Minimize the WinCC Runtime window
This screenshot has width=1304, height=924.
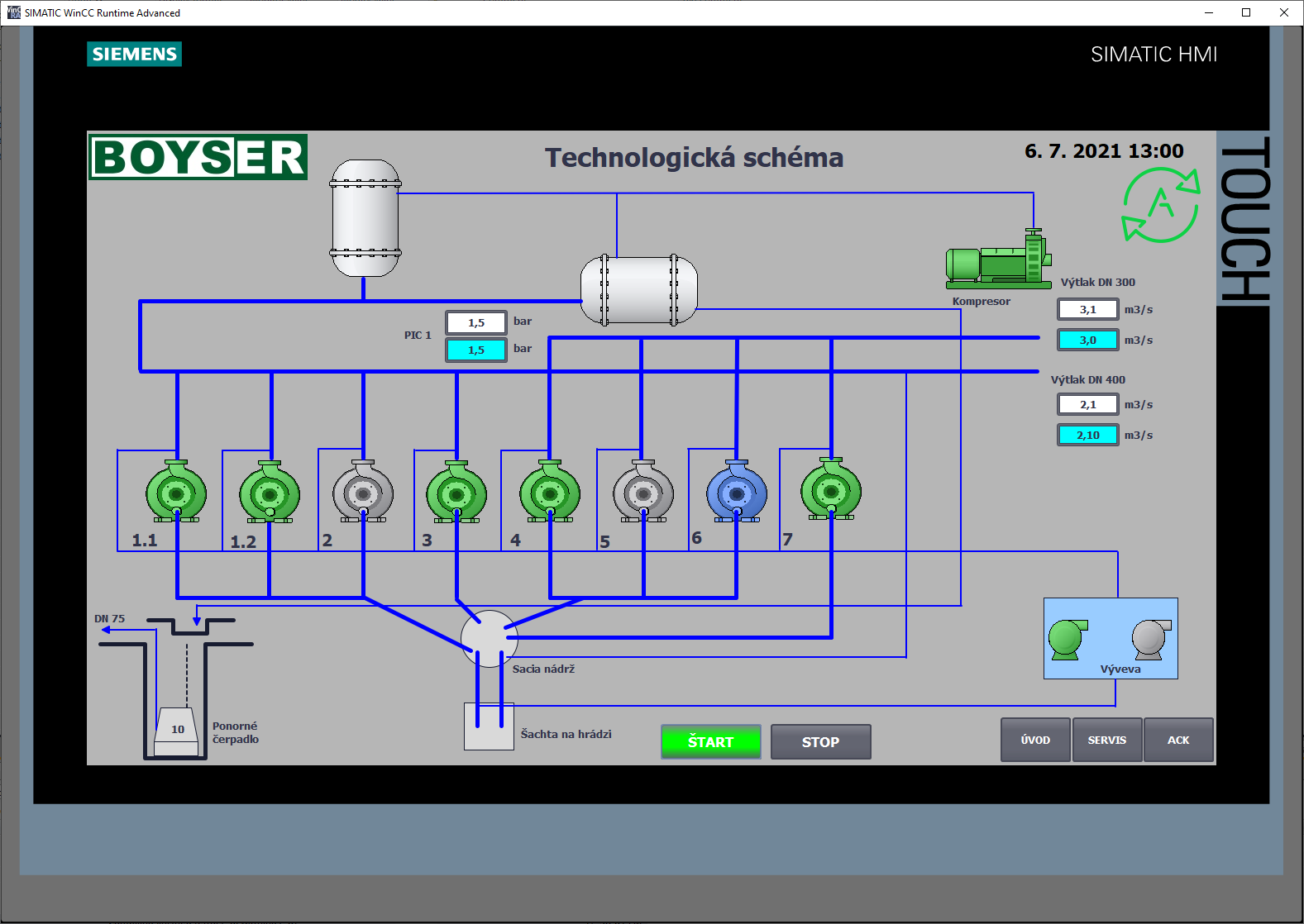[1209, 12]
